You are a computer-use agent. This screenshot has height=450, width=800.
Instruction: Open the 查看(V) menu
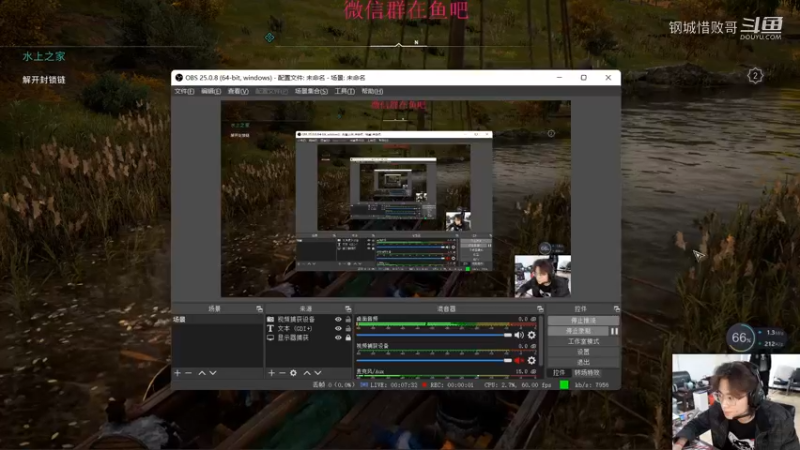click(238, 91)
